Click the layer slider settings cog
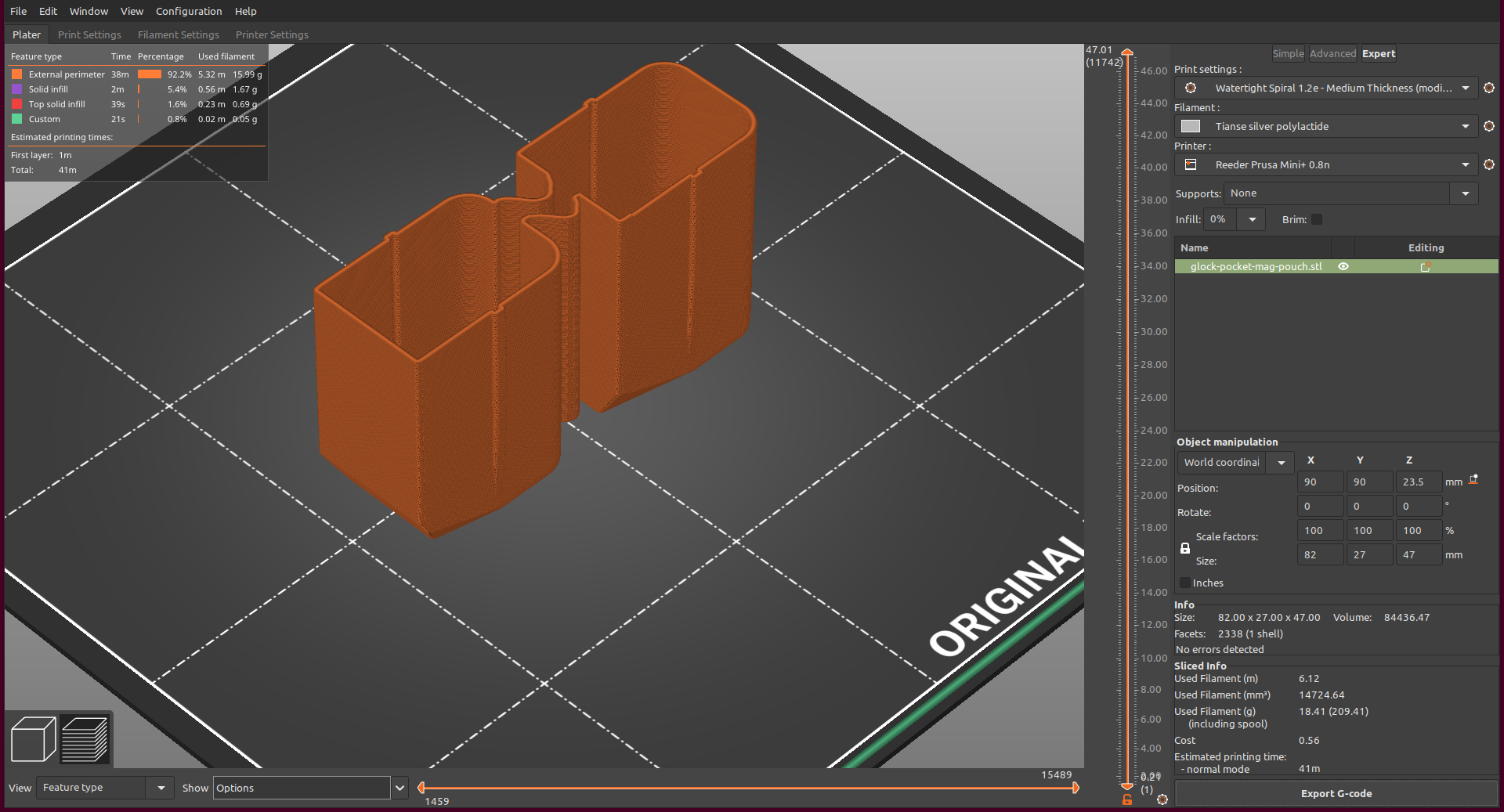Viewport: 1504px width, 812px height. [1162, 799]
